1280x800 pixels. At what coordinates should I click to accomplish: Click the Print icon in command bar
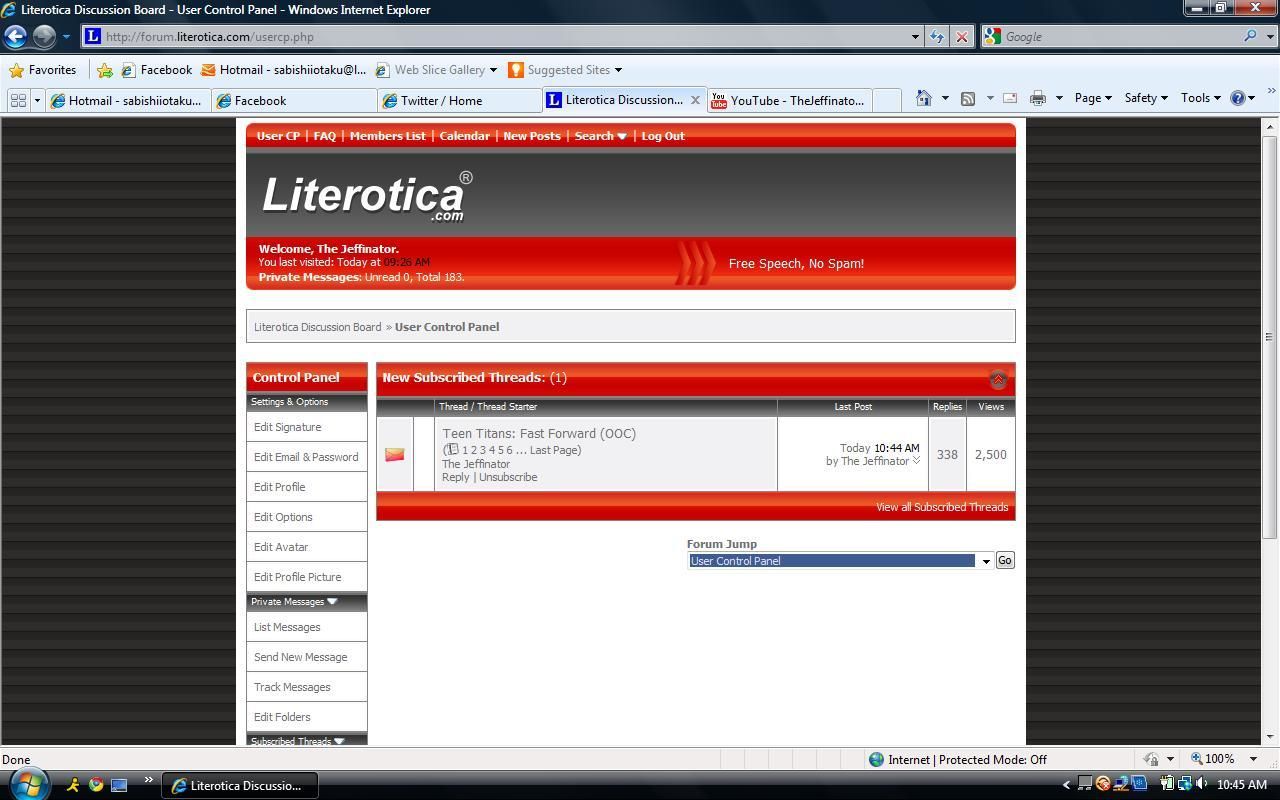(1038, 98)
